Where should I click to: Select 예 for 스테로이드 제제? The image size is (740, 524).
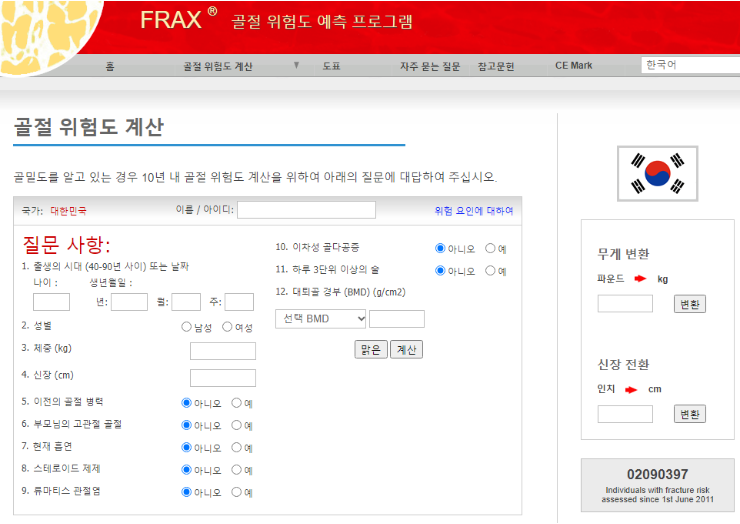pyautogui.click(x=236, y=469)
